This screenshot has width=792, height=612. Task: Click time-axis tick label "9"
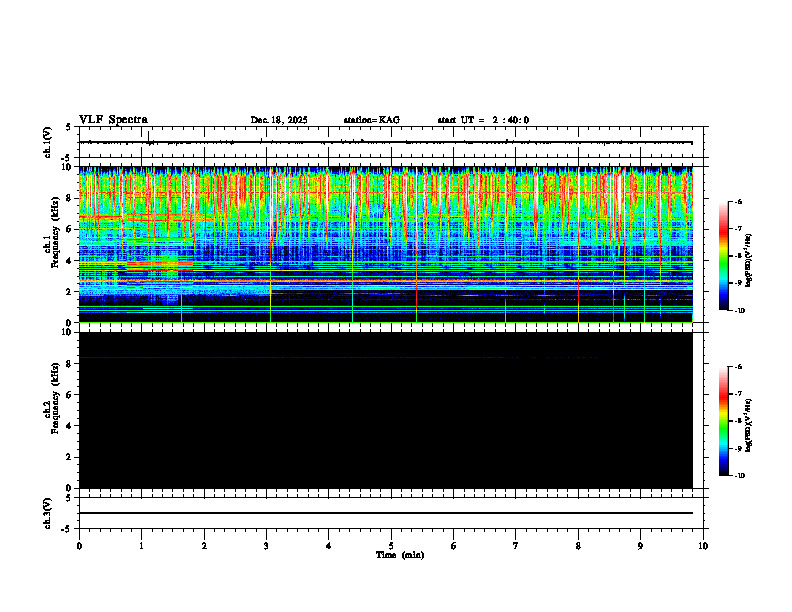[640, 546]
